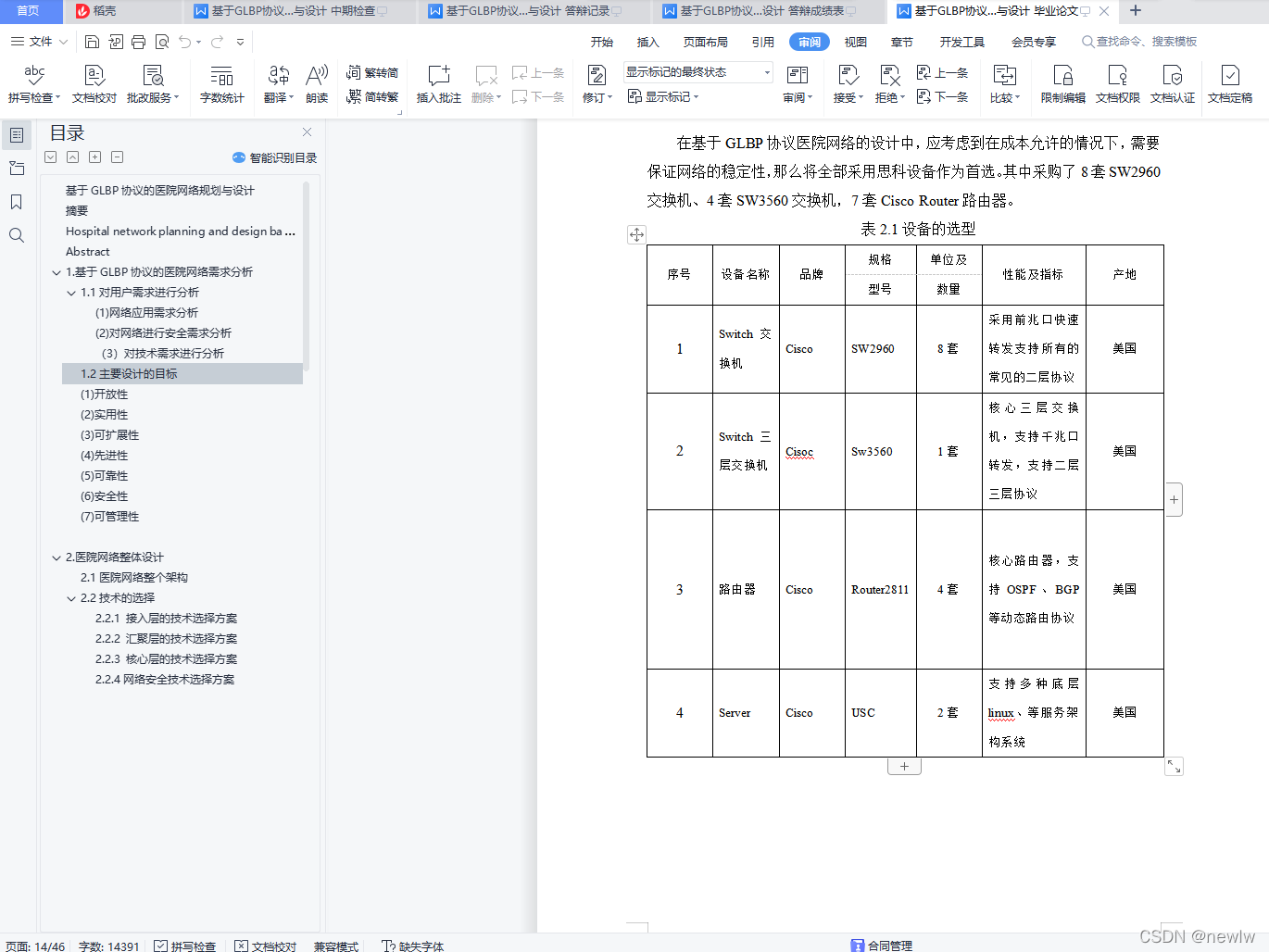Click the 文档定稿 finalize icon
Image resolution: width=1269 pixels, height=952 pixels.
1230,83
